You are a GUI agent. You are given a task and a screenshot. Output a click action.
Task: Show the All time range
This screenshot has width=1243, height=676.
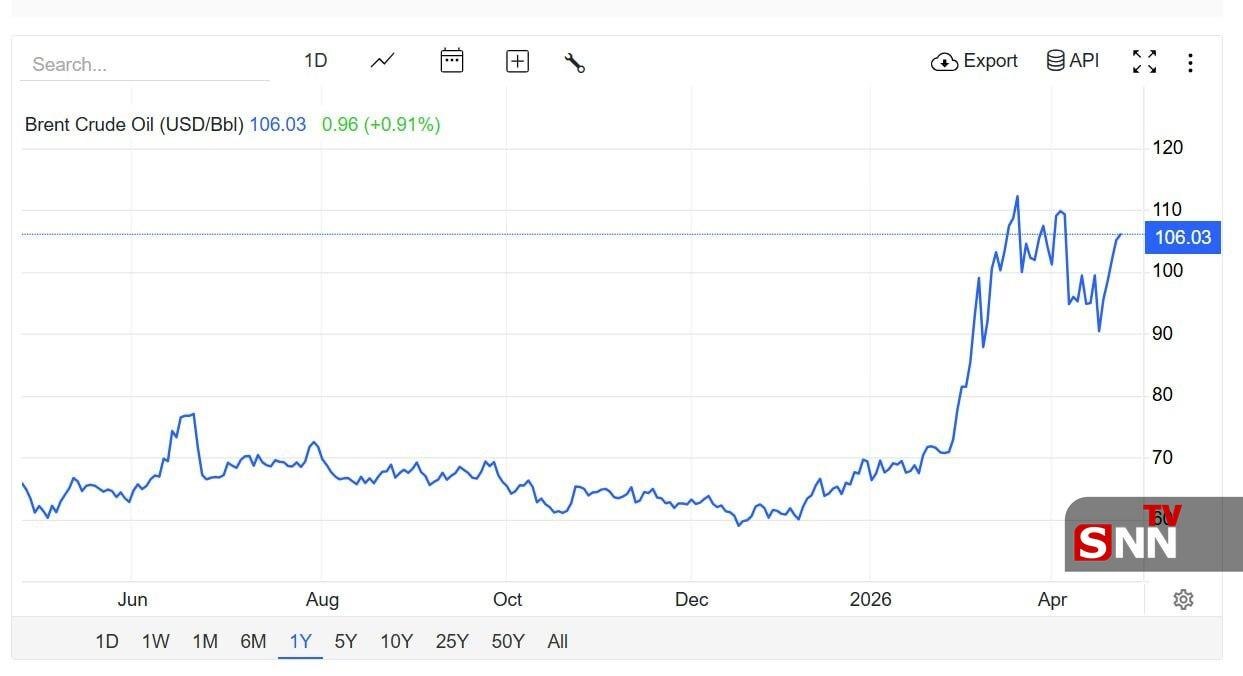pos(557,642)
